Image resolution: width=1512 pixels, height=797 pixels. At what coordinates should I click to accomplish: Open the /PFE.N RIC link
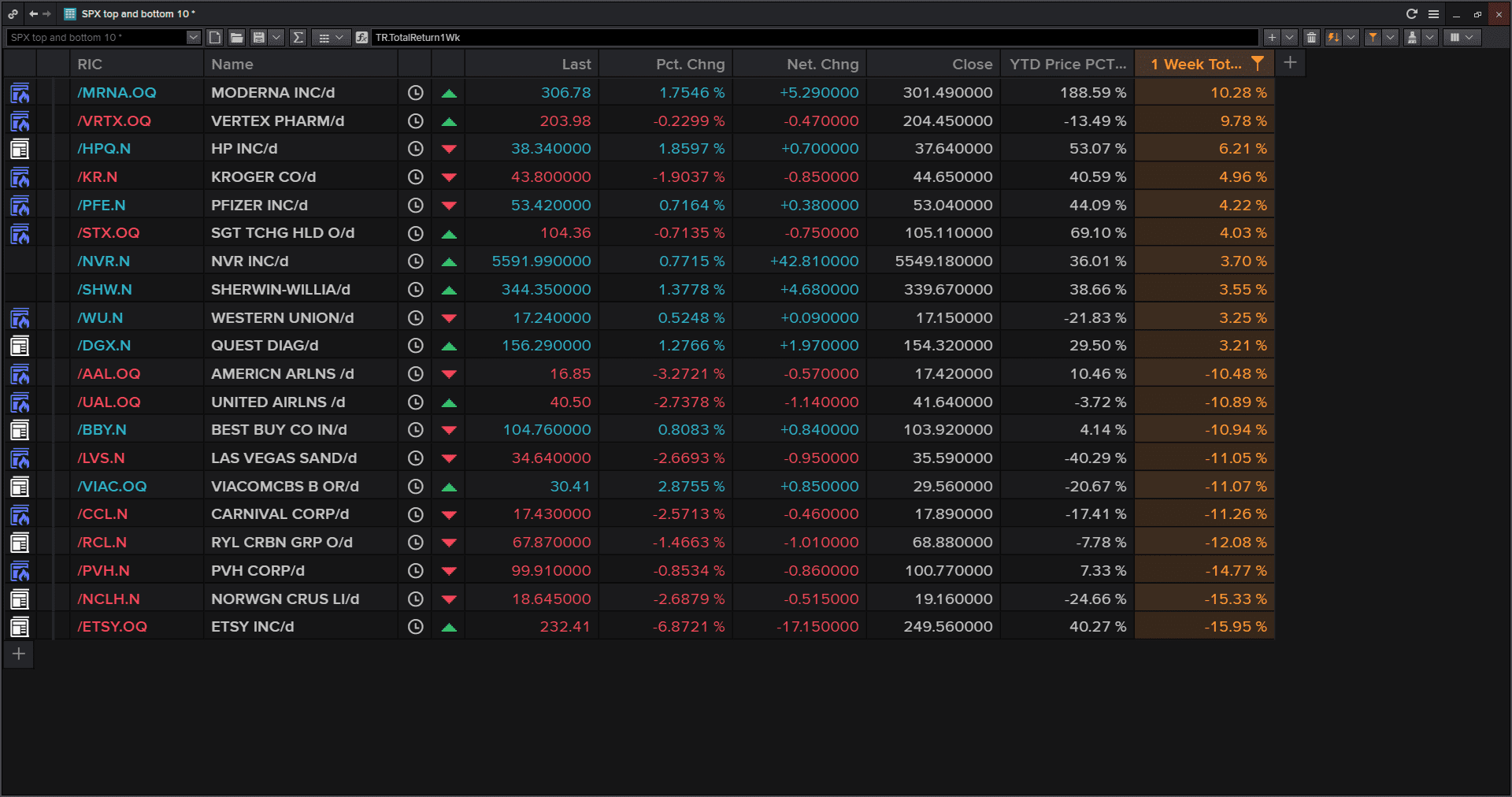point(102,206)
